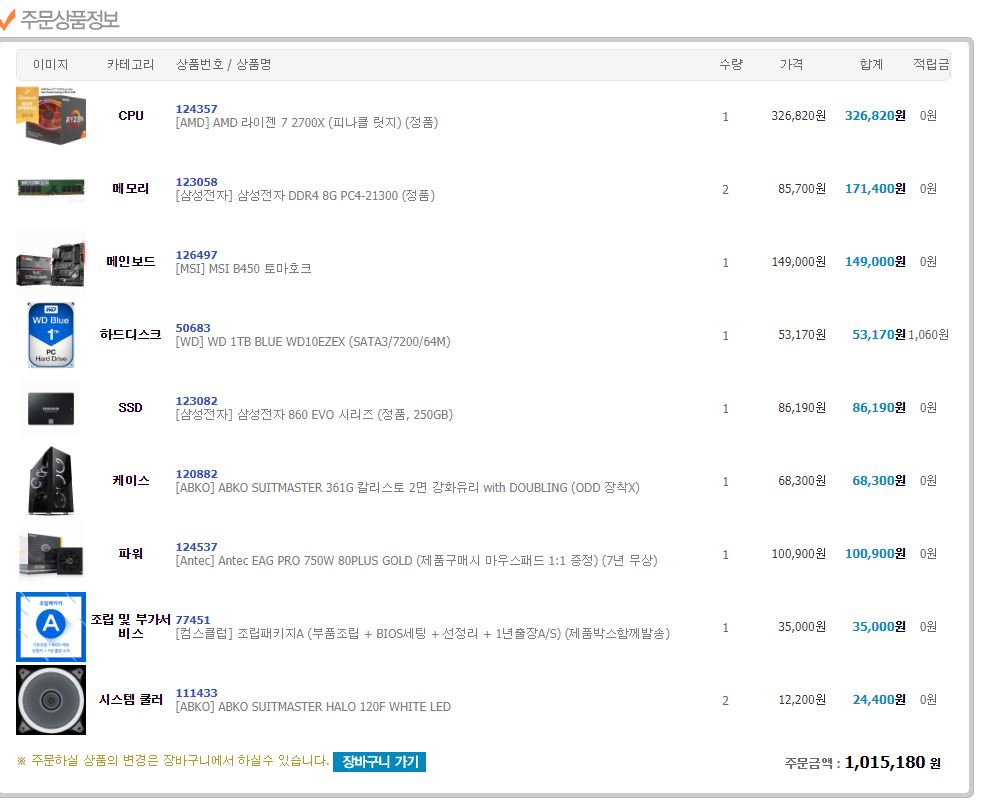981x809 pixels.
Task: Click the 수량 column header
Action: pyautogui.click(x=731, y=64)
